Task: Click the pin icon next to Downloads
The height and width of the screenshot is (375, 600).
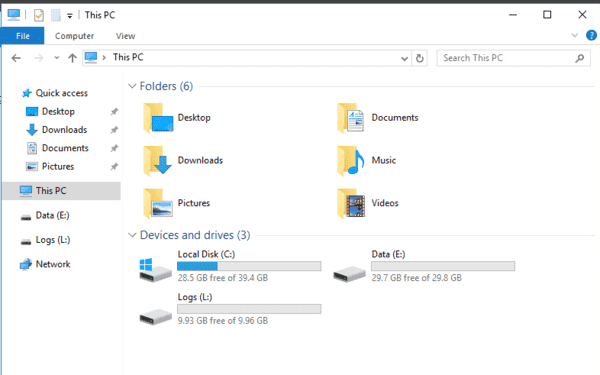Action: (114, 130)
